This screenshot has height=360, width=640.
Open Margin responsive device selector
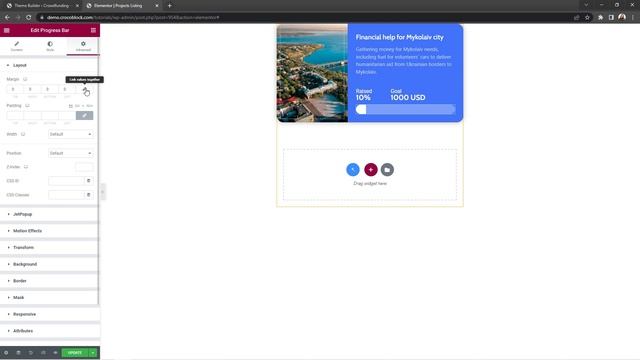point(25,79)
